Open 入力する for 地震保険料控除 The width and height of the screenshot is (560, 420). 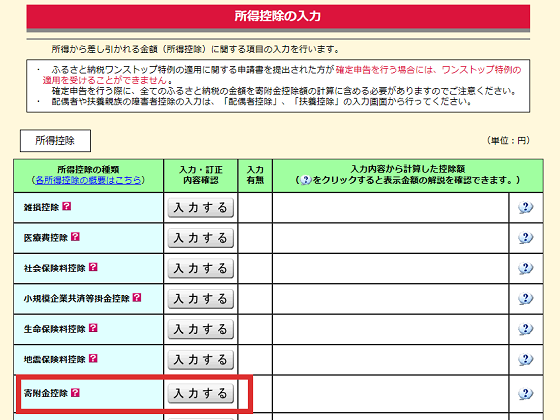click(201, 360)
